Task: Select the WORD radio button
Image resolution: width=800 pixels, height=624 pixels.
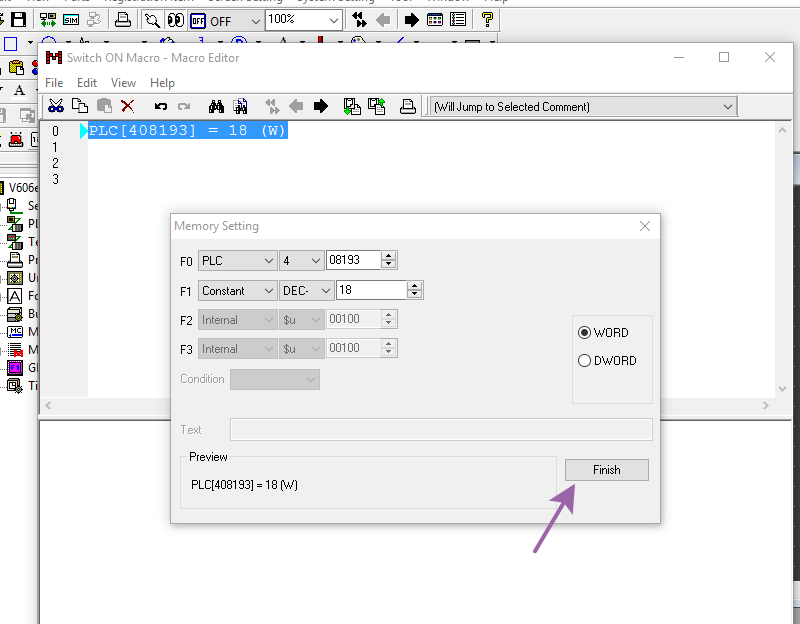Action: pos(585,333)
